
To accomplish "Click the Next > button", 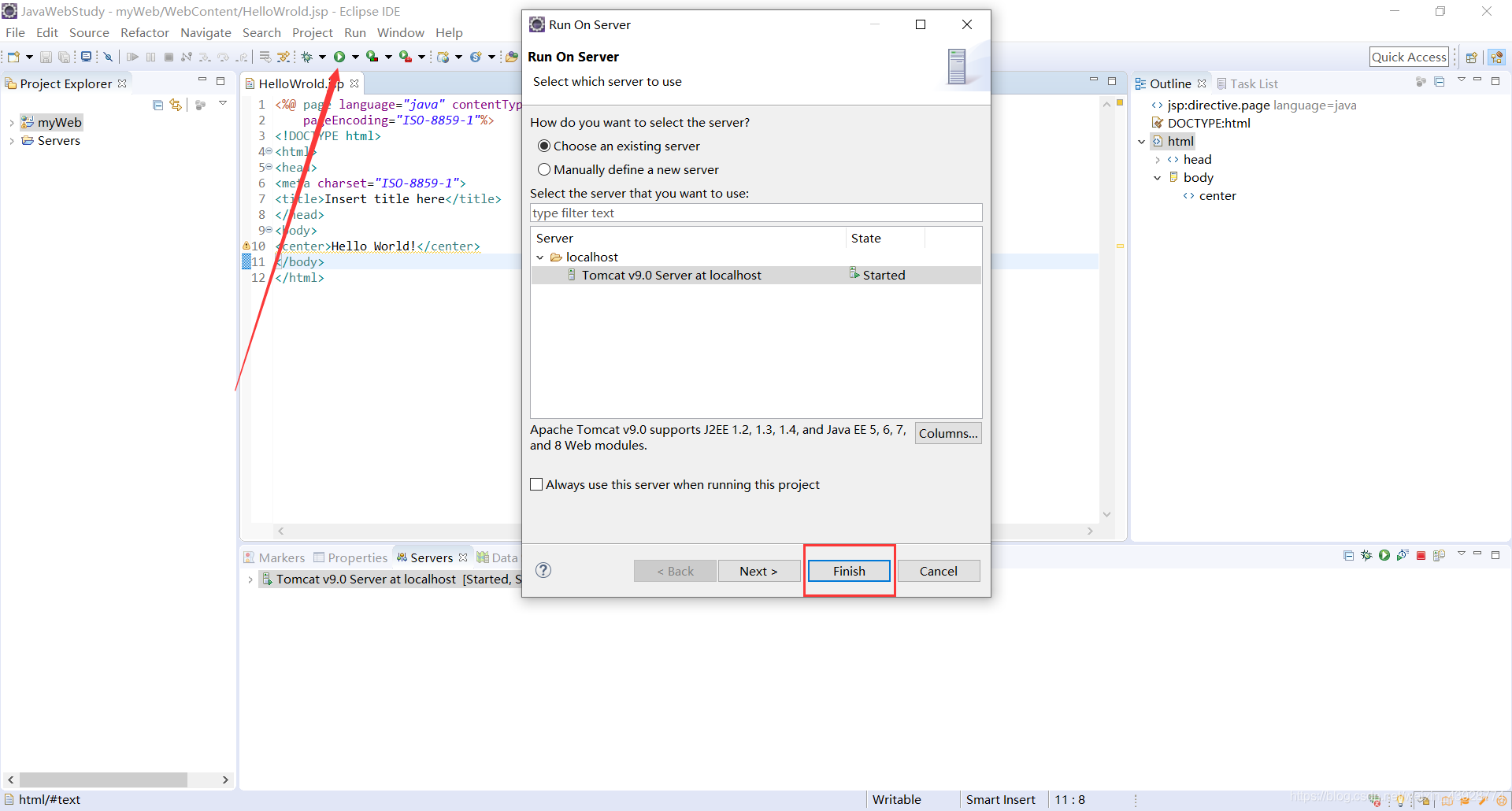I will click(x=758, y=571).
